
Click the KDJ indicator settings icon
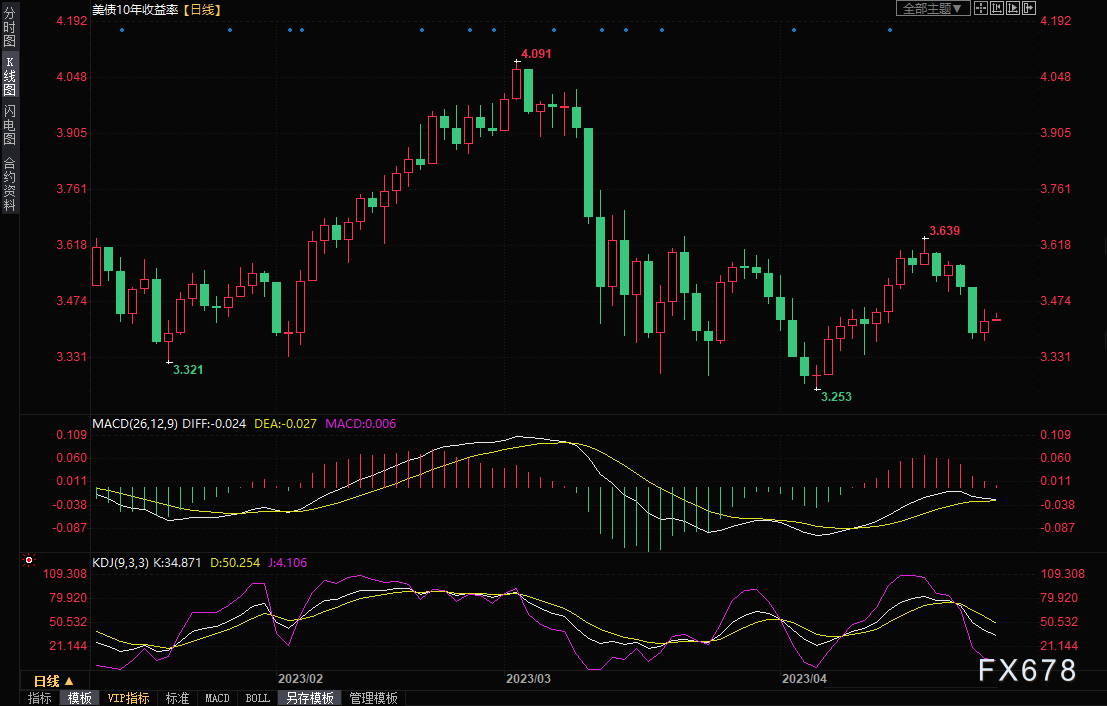pyautogui.click(x=29, y=562)
